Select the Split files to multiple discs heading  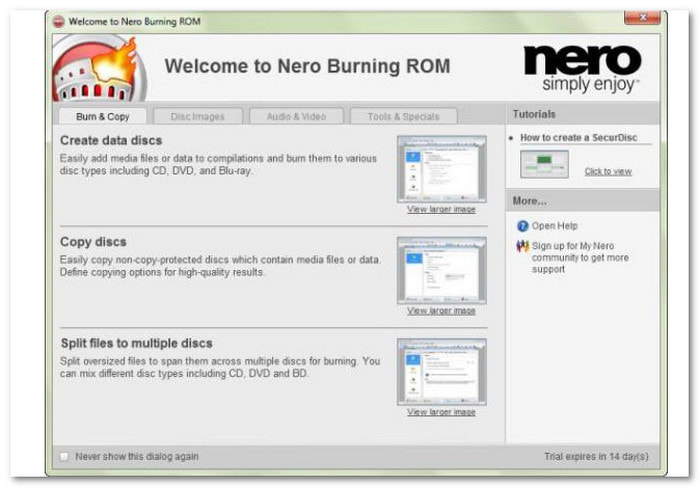coord(137,343)
